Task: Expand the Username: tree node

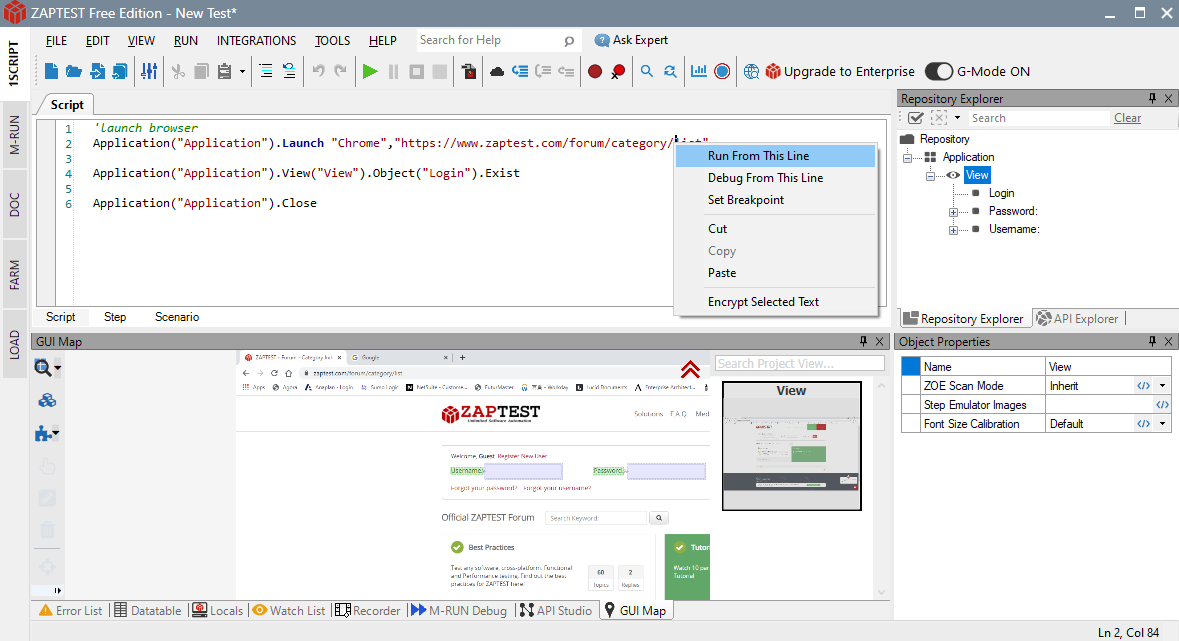Action: click(953, 229)
